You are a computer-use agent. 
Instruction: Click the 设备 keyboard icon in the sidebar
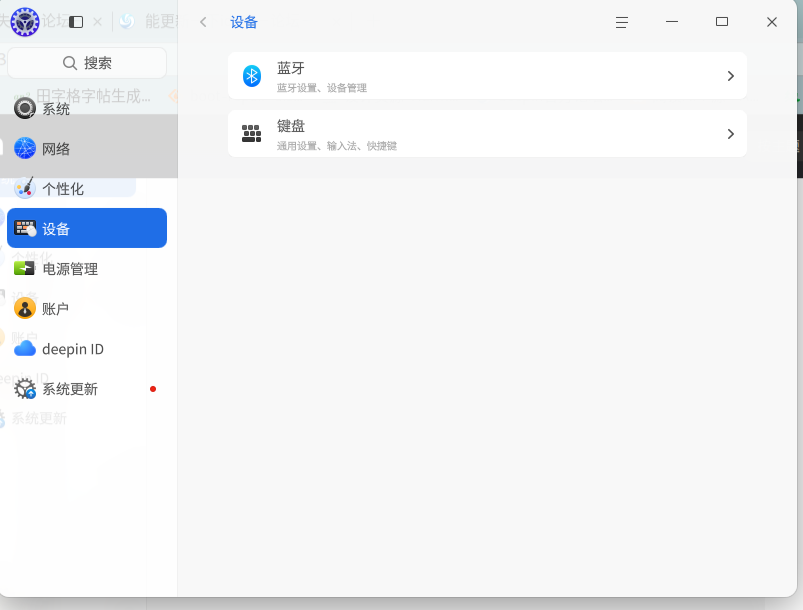click(x=25, y=228)
